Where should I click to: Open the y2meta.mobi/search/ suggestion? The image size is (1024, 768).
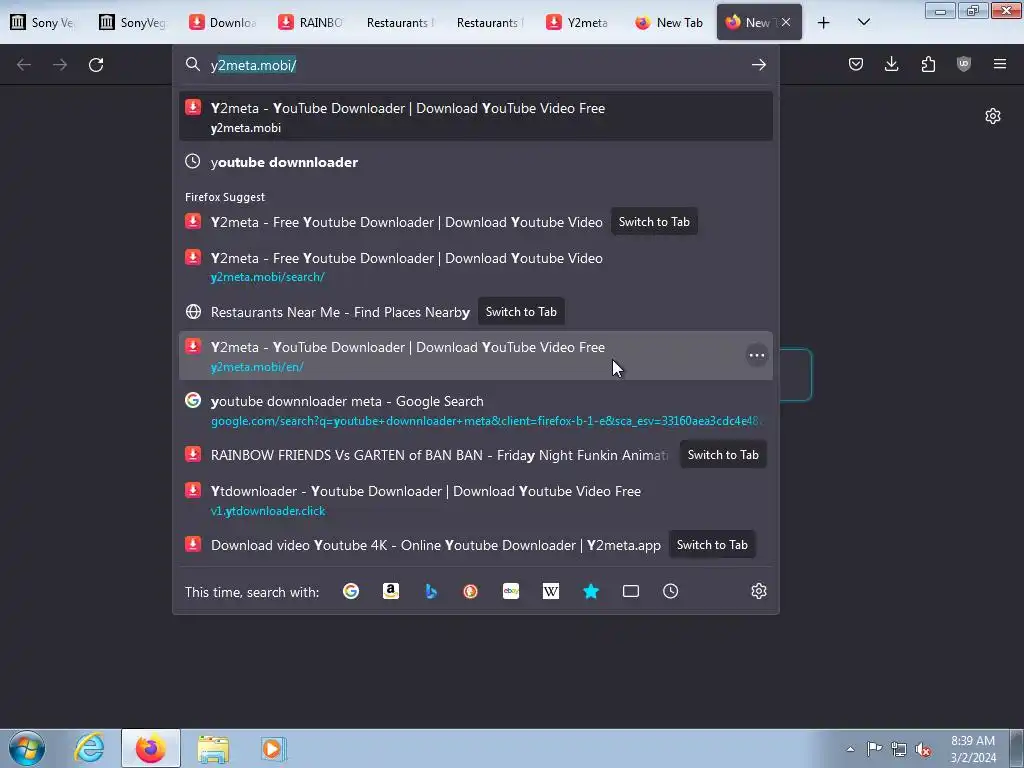click(x=475, y=266)
